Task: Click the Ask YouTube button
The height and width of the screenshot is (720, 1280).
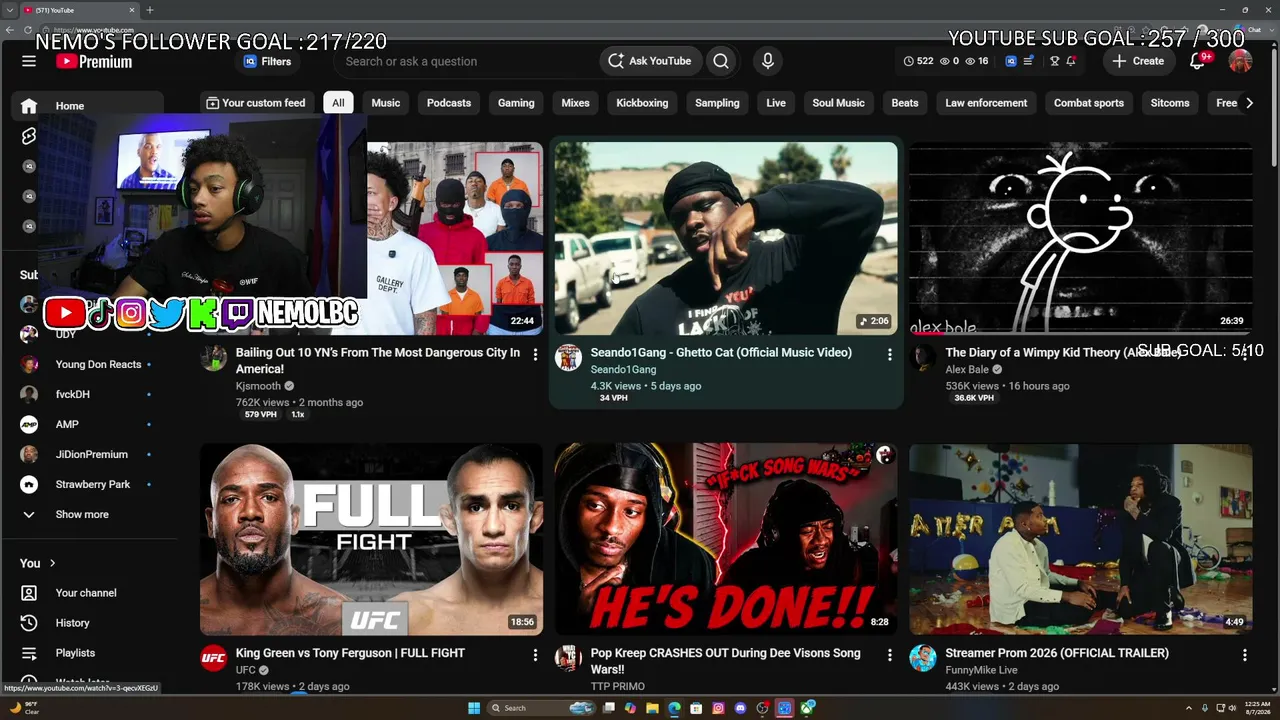Action: tap(650, 61)
